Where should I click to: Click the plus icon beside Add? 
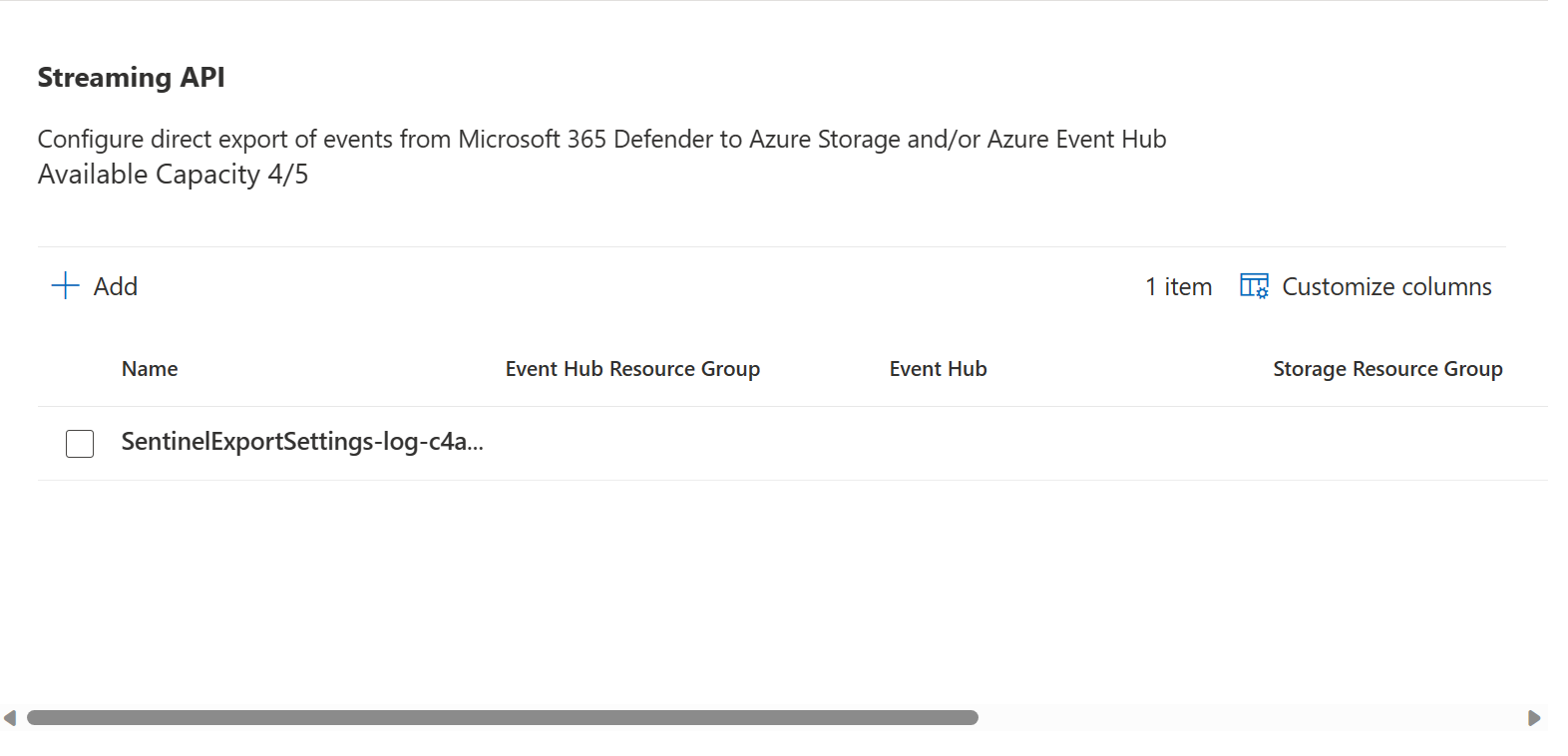click(x=65, y=286)
